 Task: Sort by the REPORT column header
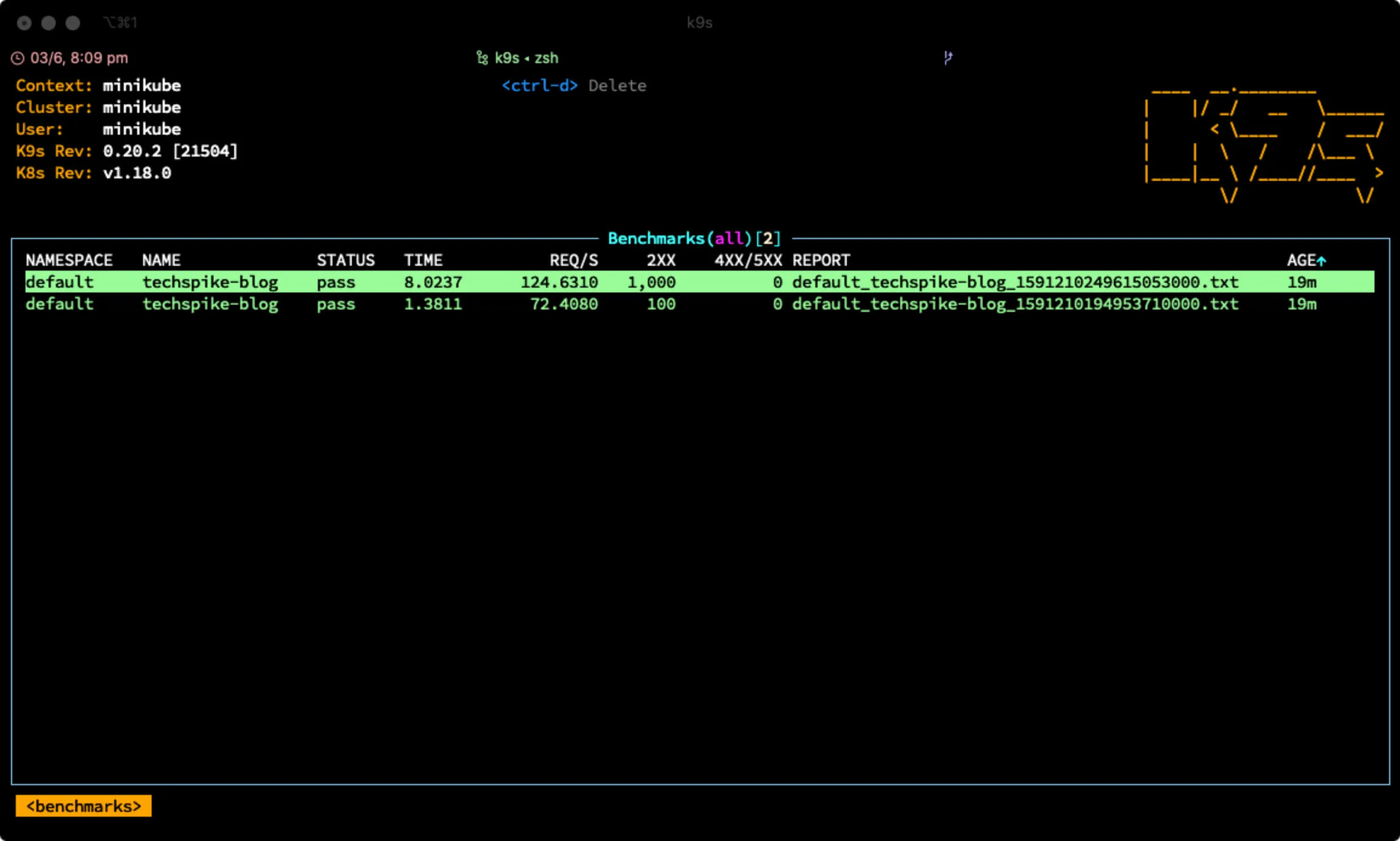821,260
